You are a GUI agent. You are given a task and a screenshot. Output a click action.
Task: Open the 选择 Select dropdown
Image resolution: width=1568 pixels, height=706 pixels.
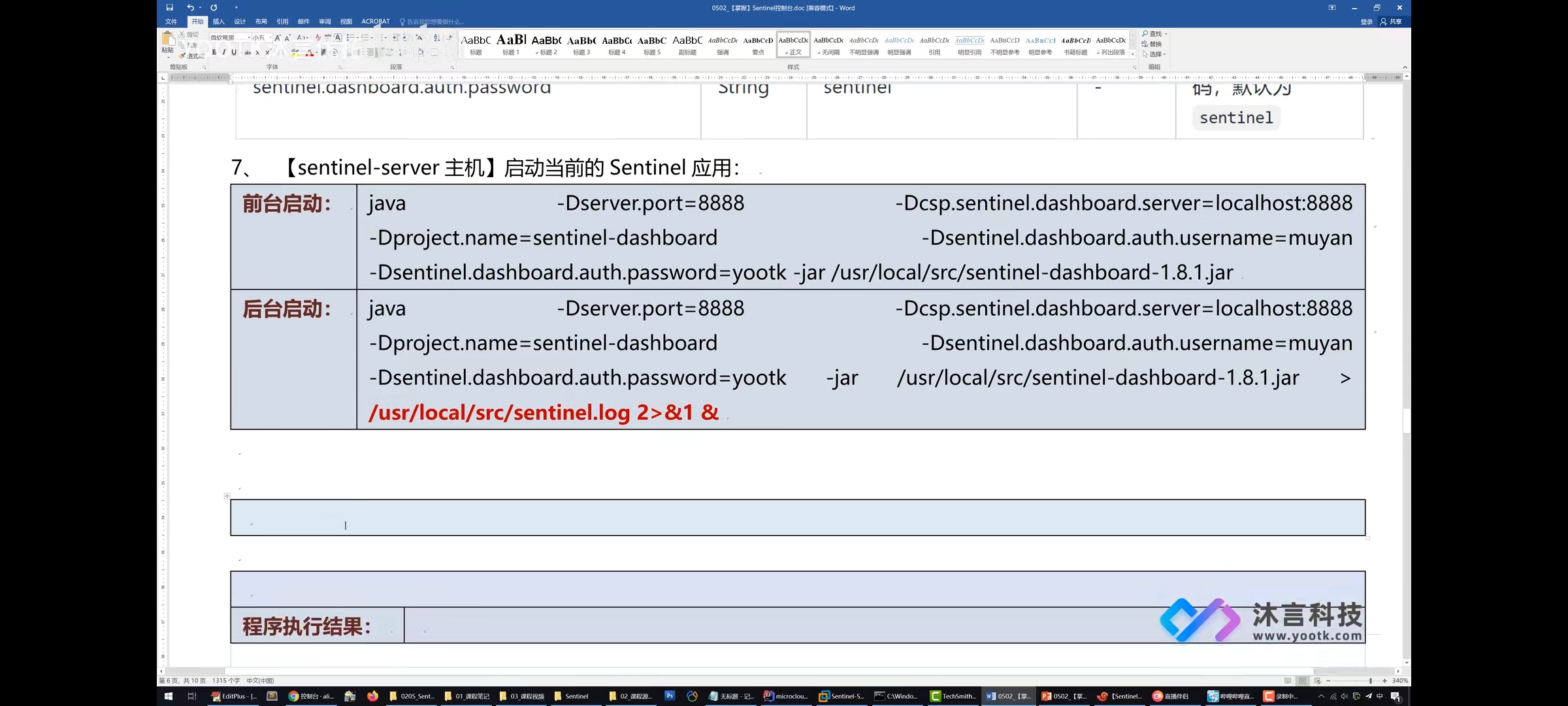click(1154, 54)
